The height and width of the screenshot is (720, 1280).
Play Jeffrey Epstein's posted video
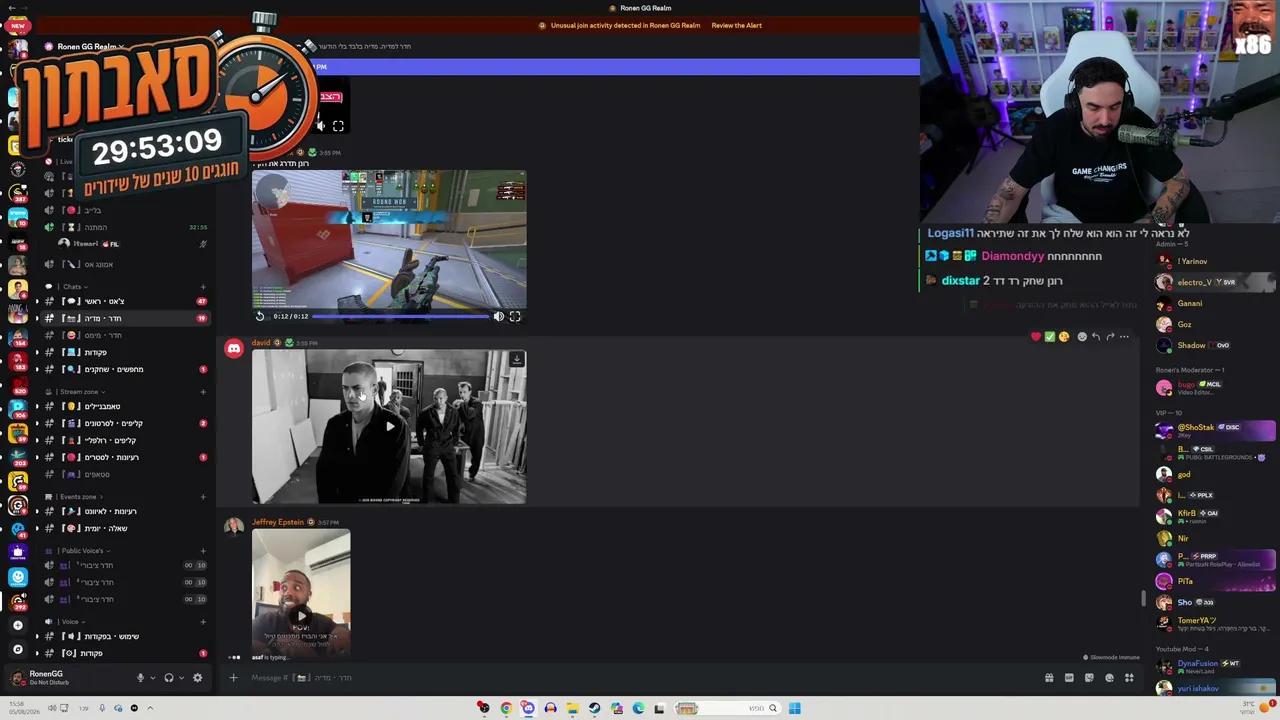[301, 616]
